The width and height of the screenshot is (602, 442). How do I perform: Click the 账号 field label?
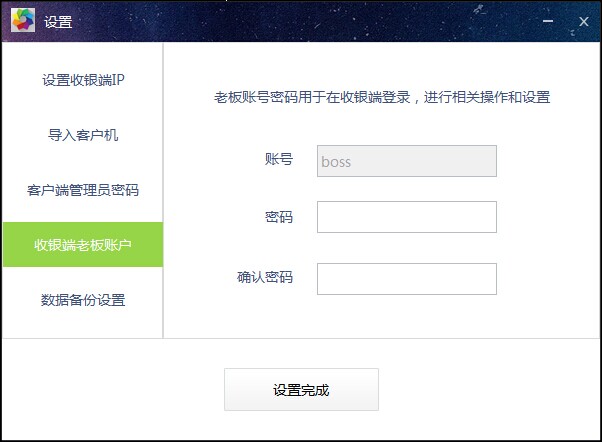pos(279,159)
